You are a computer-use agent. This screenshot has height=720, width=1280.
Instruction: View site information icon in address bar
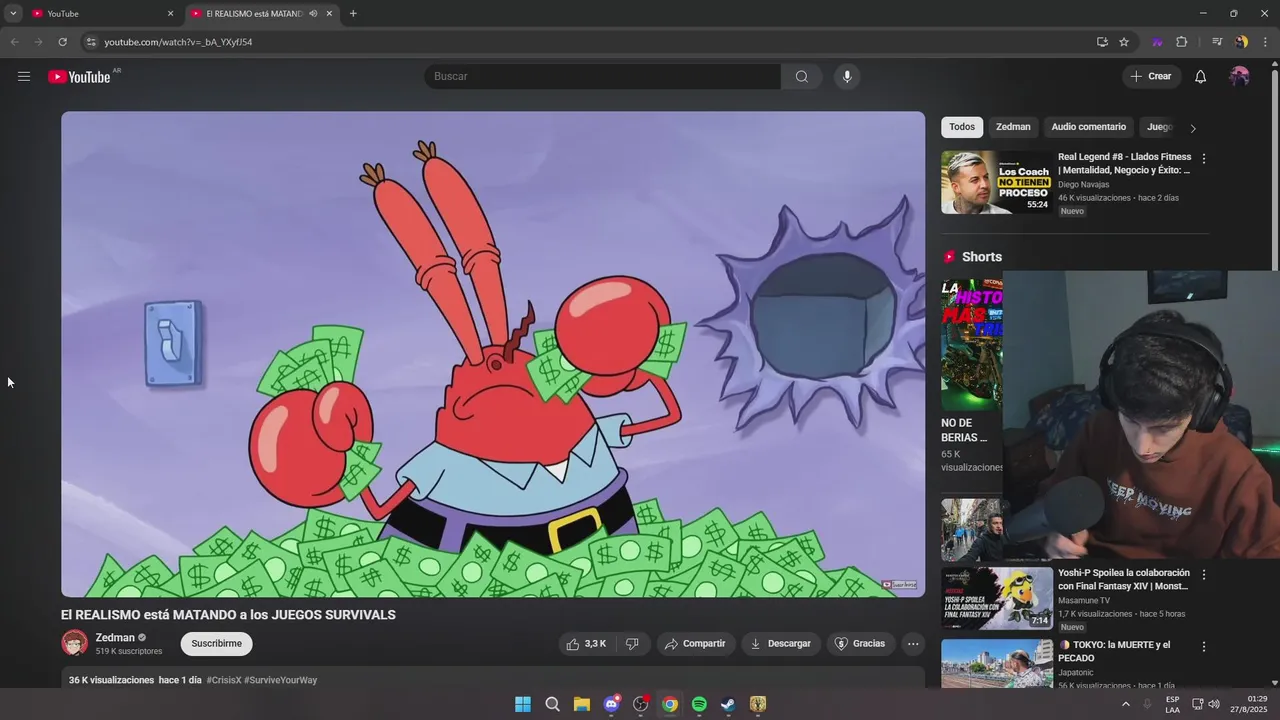[x=91, y=42]
